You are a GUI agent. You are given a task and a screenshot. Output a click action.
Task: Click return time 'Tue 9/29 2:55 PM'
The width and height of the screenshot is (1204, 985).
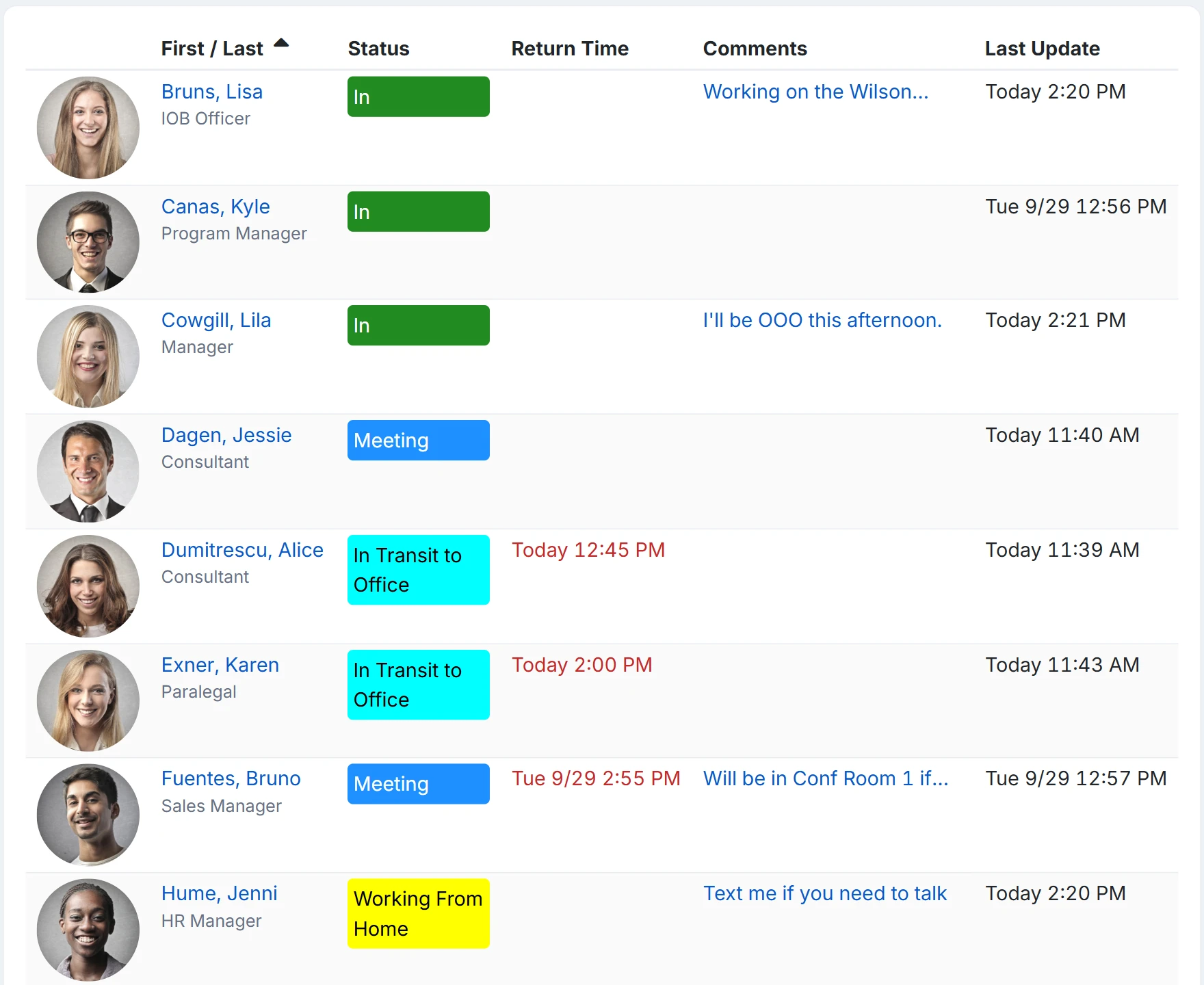click(596, 778)
